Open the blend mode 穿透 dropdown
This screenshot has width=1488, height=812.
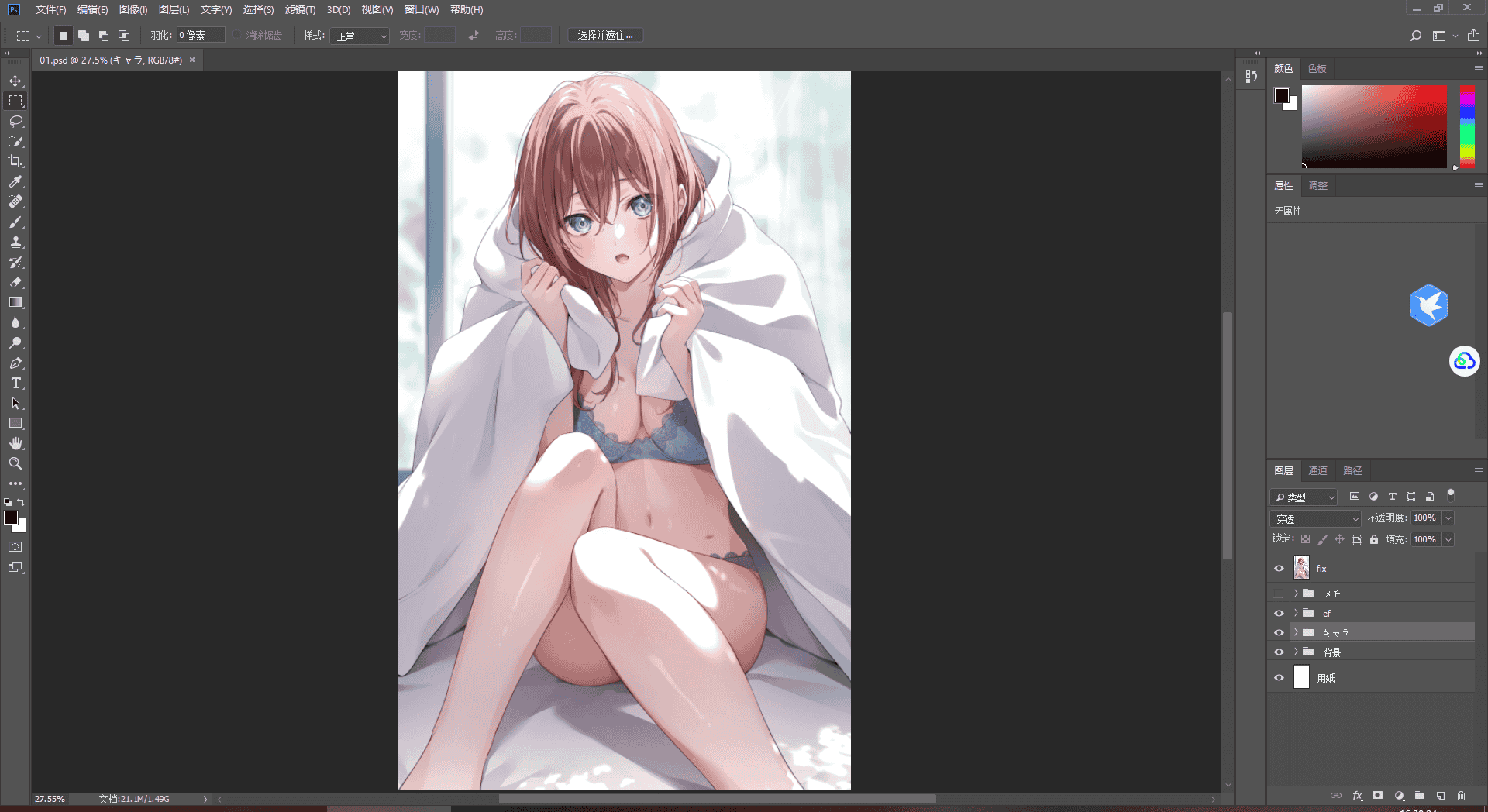[1316, 518]
